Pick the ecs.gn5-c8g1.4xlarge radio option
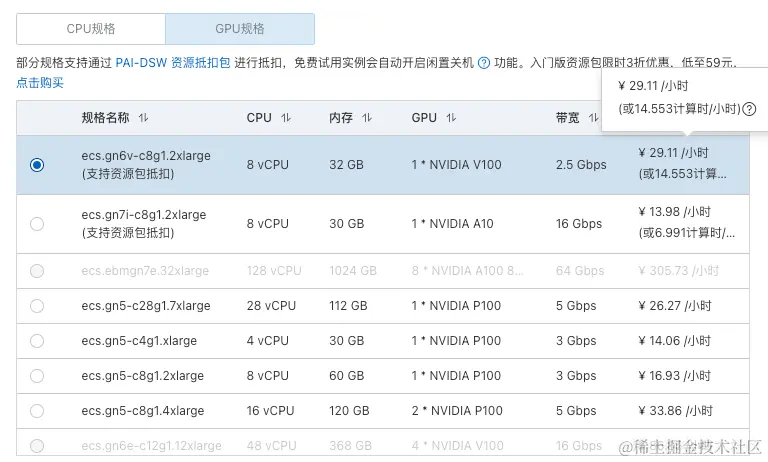 pos(37,411)
